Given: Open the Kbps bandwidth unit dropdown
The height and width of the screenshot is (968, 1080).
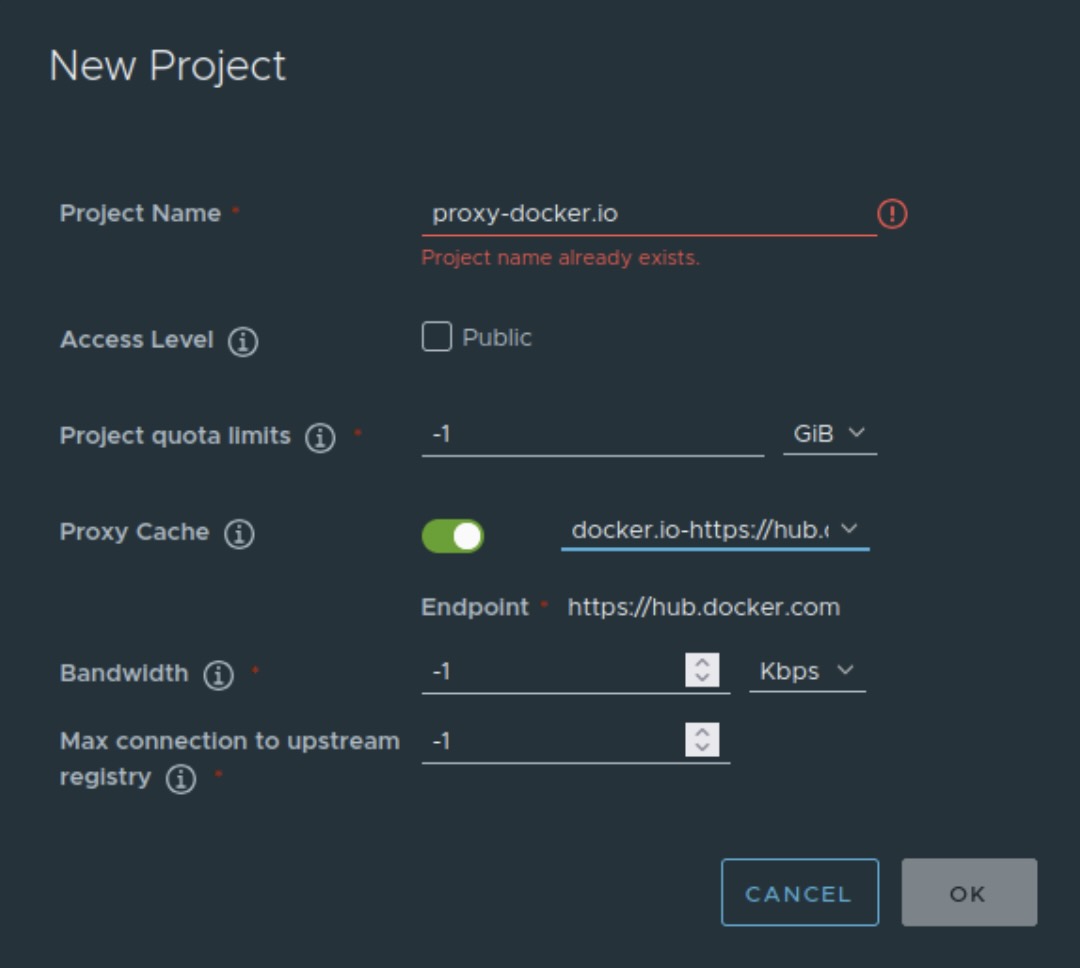Looking at the screenshot, I should [x=806, y=672].
